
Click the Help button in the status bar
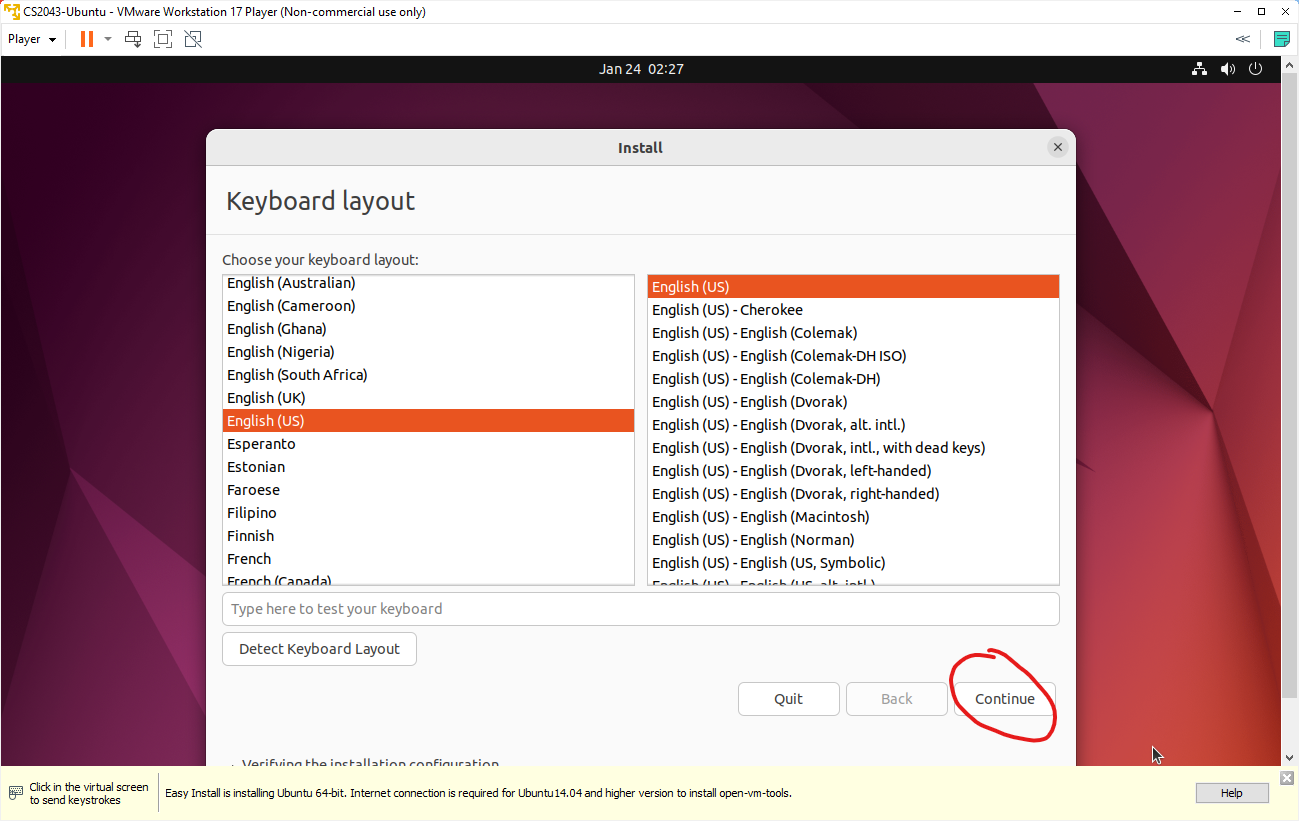pyautogui.click(x=1231, y=792)
